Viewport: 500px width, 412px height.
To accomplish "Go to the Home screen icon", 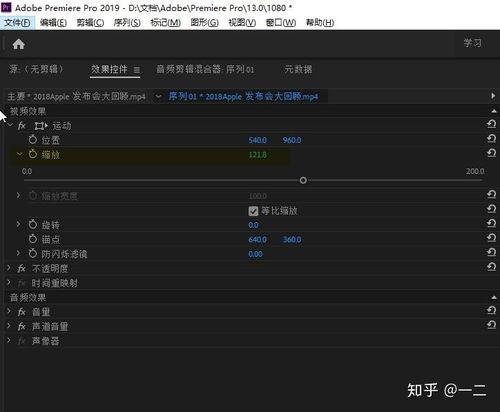I will [x=19, y=44].
